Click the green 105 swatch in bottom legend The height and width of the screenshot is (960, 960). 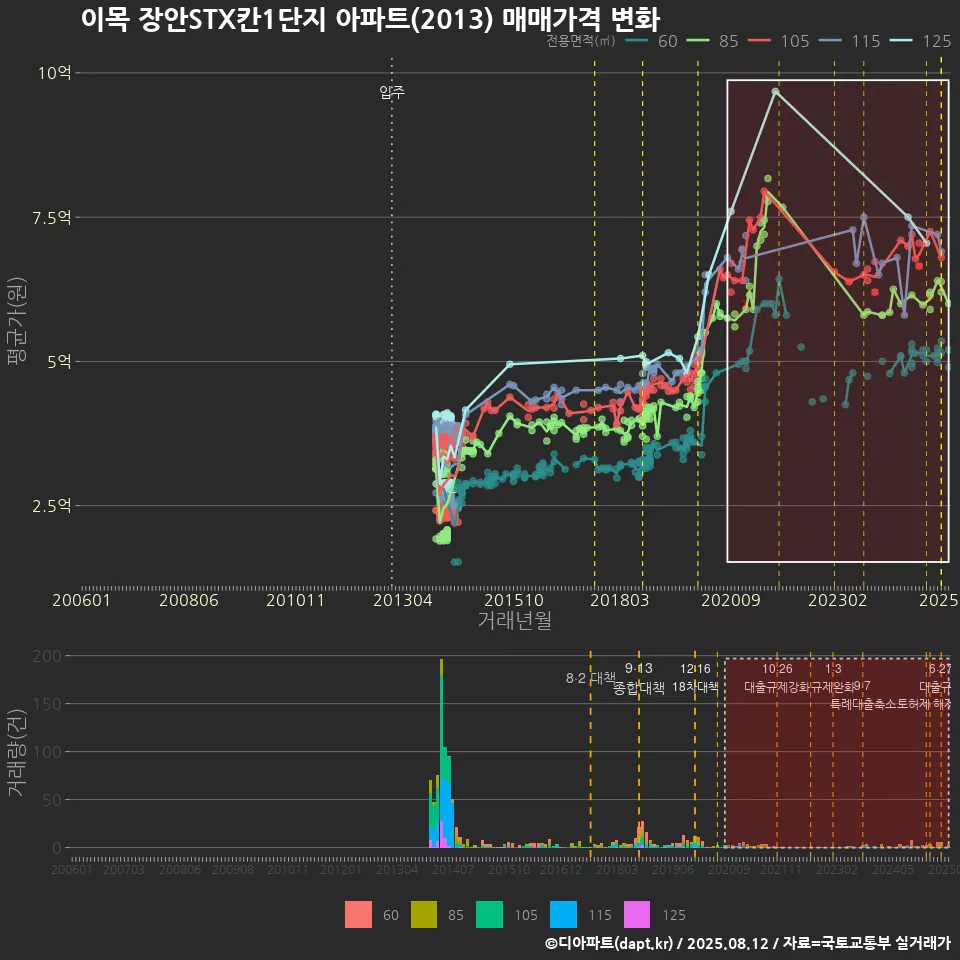(x=489, y=915)
